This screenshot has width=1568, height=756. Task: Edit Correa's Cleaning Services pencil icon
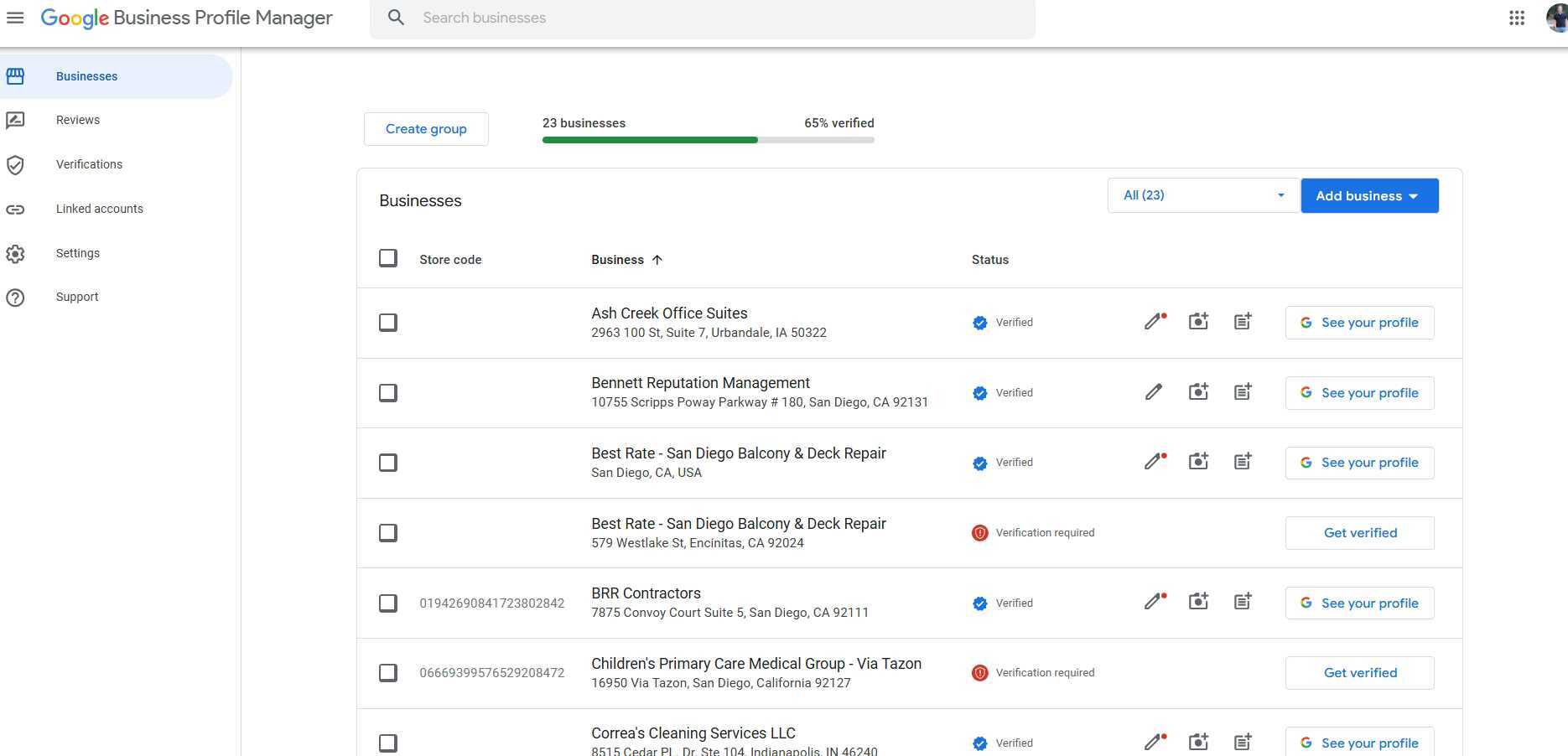point(1155,742)
